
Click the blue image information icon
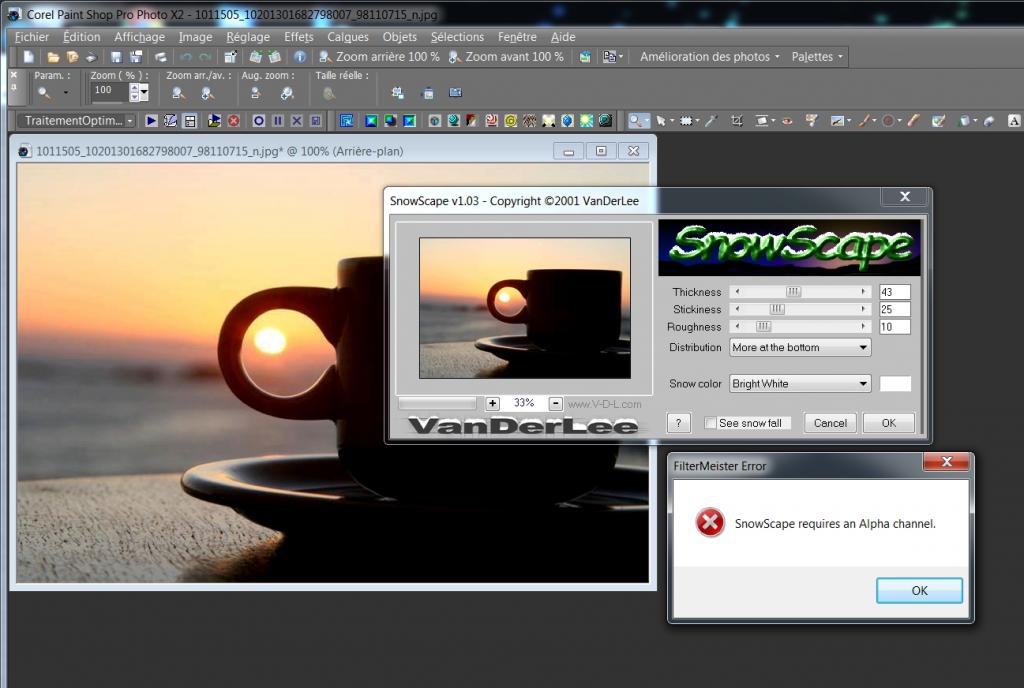coord(300,57)
